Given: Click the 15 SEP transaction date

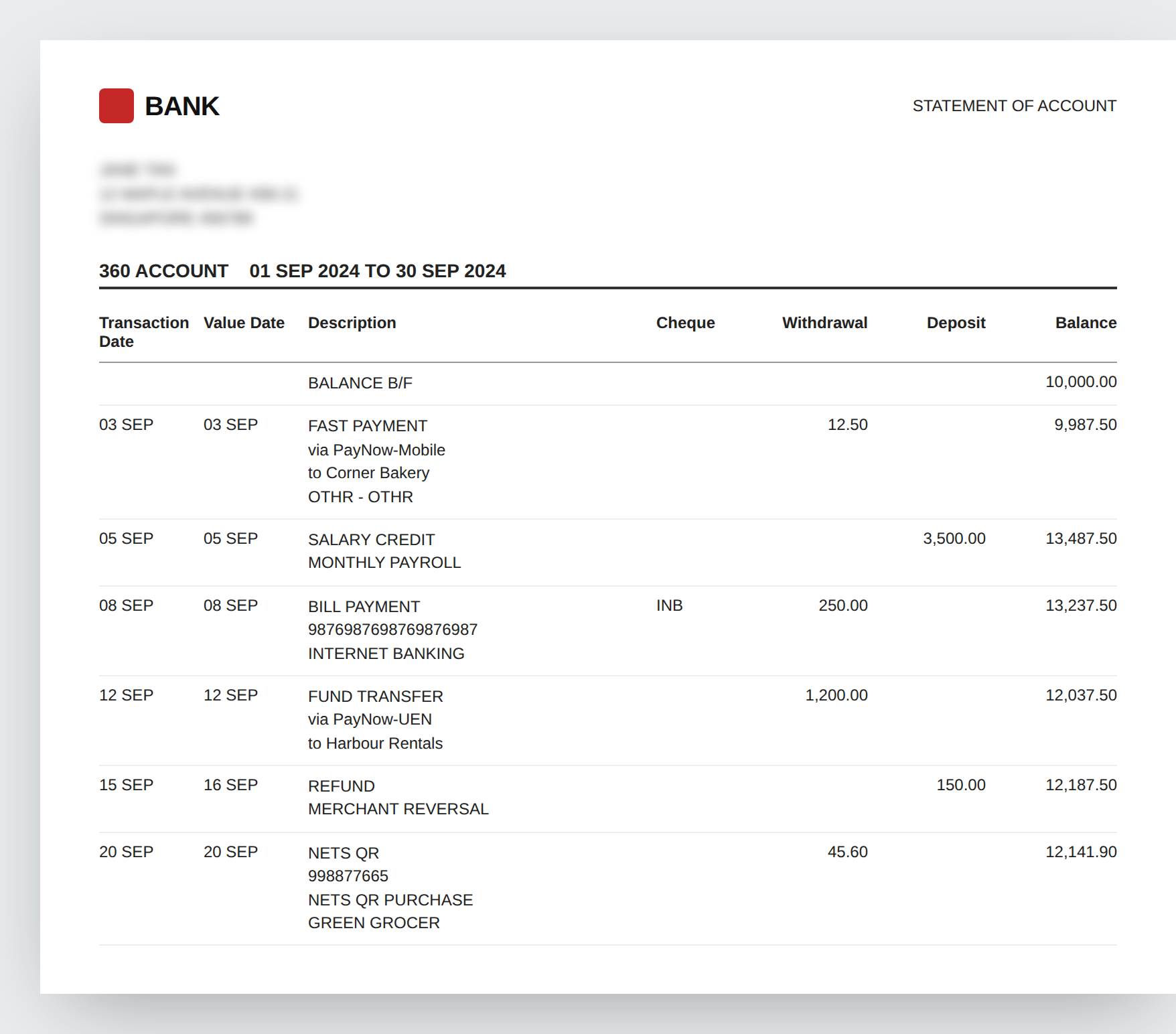Looking at the screenshot, I should [127, 785].
